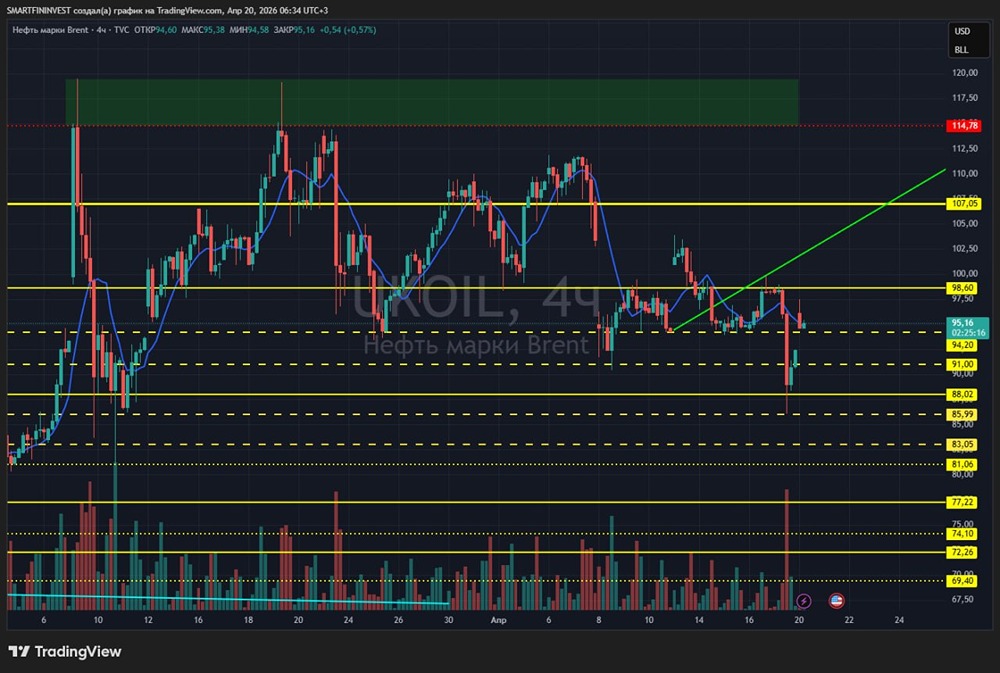Open the US flag economic event marker
The image size is (1000, 673).
[836, 600]
